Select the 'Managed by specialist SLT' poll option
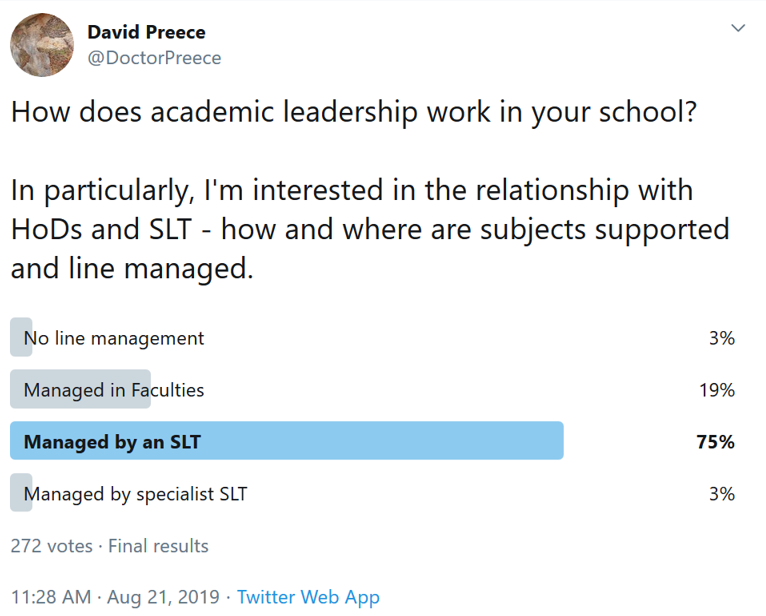 click(x=135, y=494)
